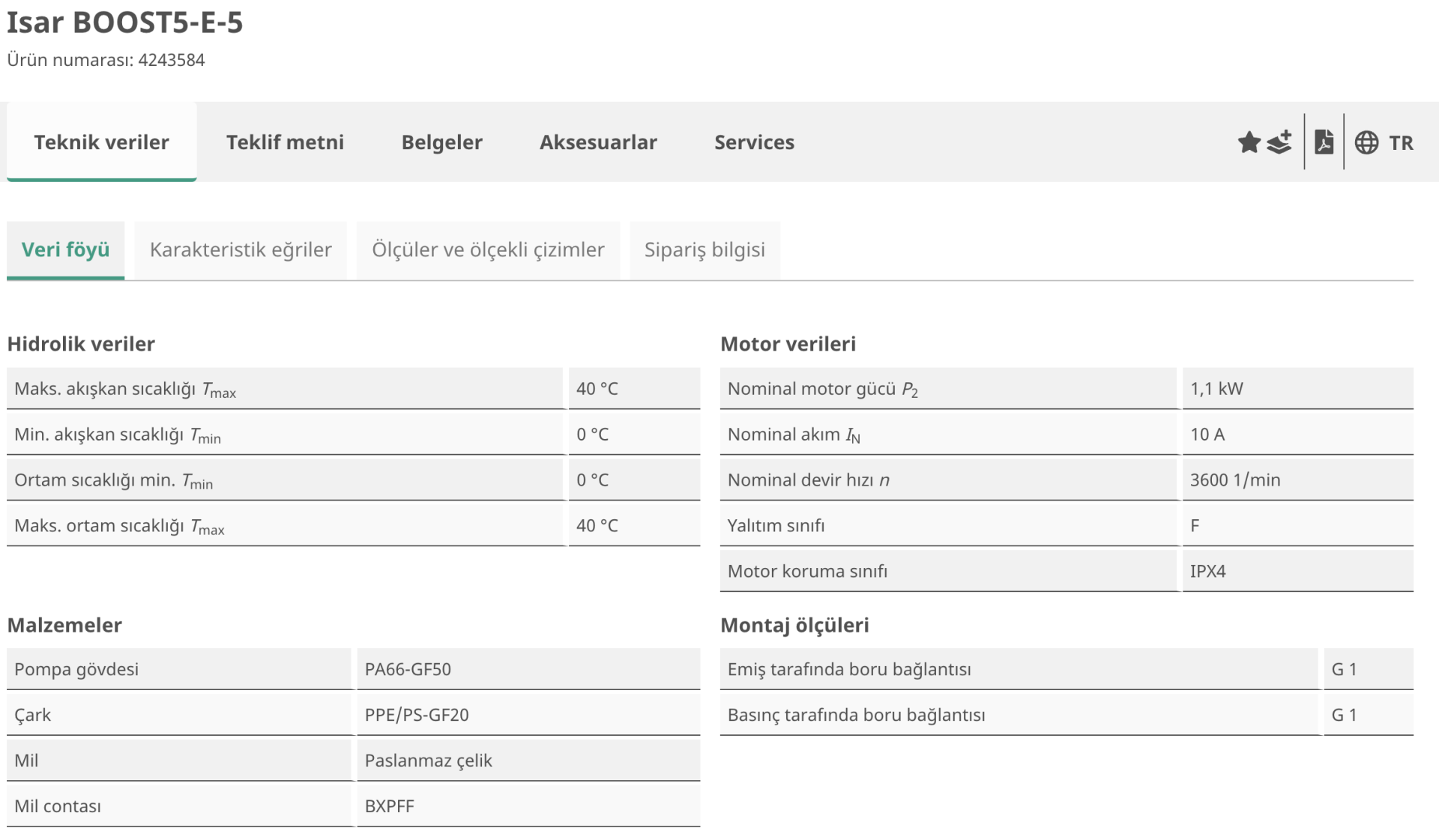Click the Hidrolik veriler heading
Screen dimensions: 1439x840
(81, 344)
